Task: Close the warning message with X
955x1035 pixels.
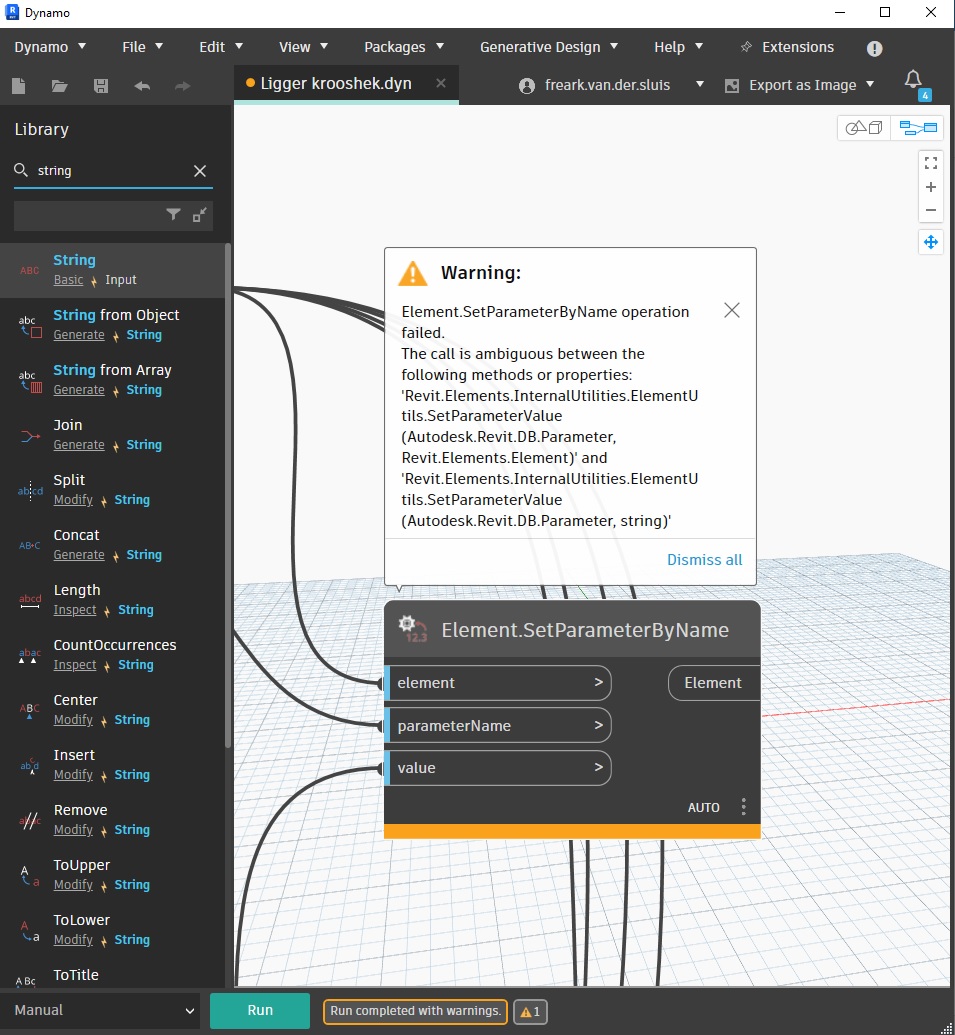Action: pyautogui.click(x=731, y=311)
